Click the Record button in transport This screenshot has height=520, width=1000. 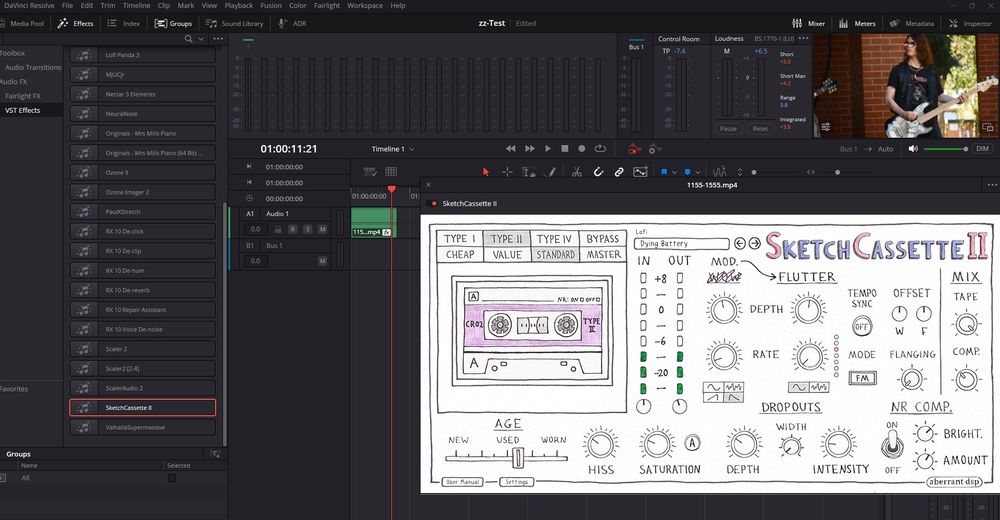coord(583,149)
